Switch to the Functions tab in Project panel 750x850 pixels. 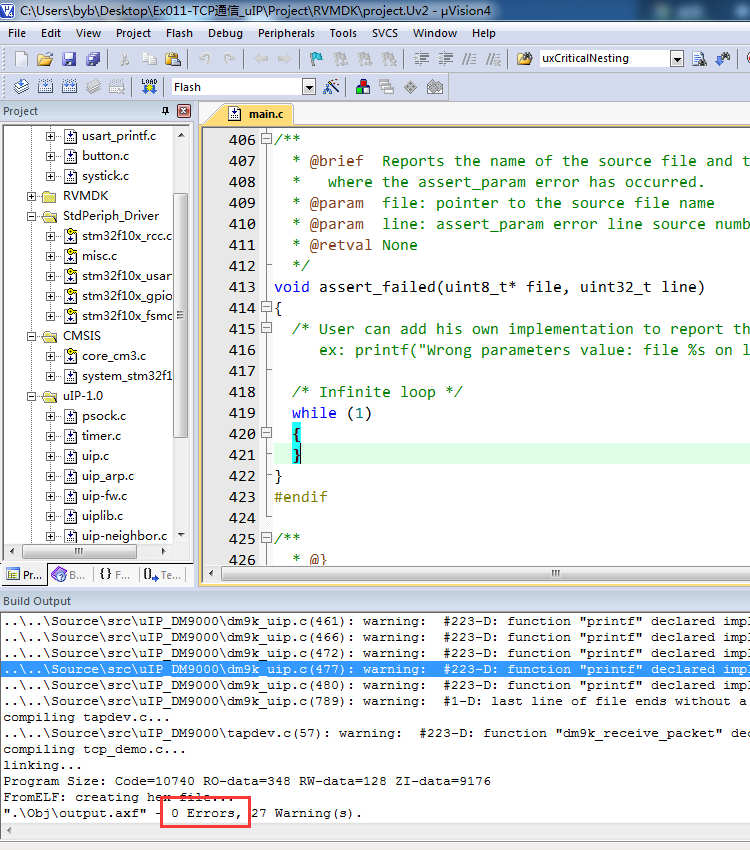pyautogui.click(x=114, y=575)
